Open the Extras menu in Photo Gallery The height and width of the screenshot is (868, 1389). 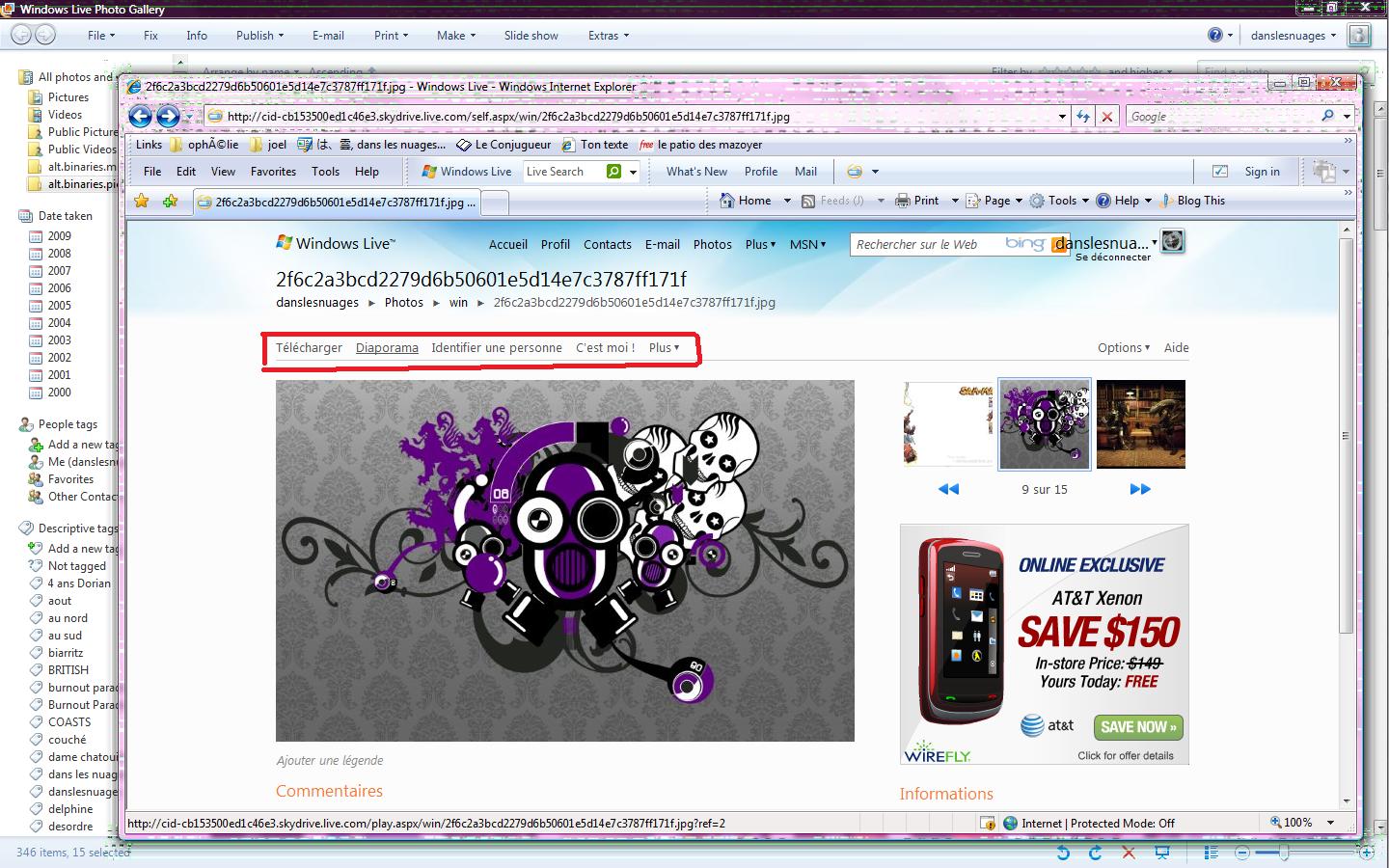tap(609, 36)
